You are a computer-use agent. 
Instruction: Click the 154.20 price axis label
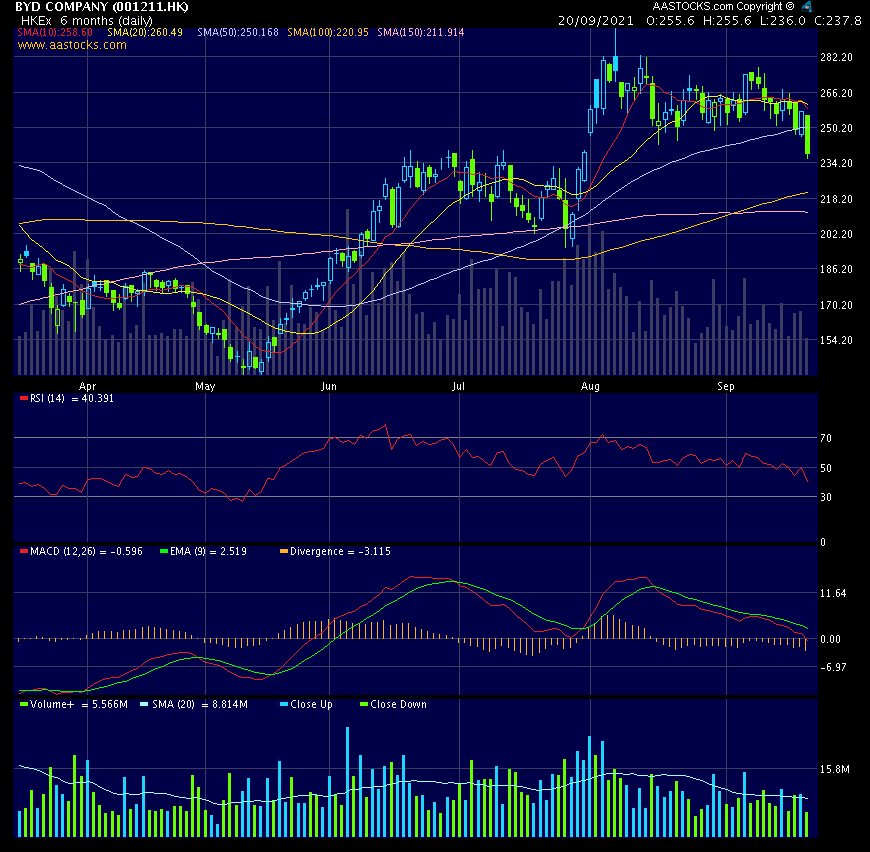pyautogui.click(x=836, y=340)
